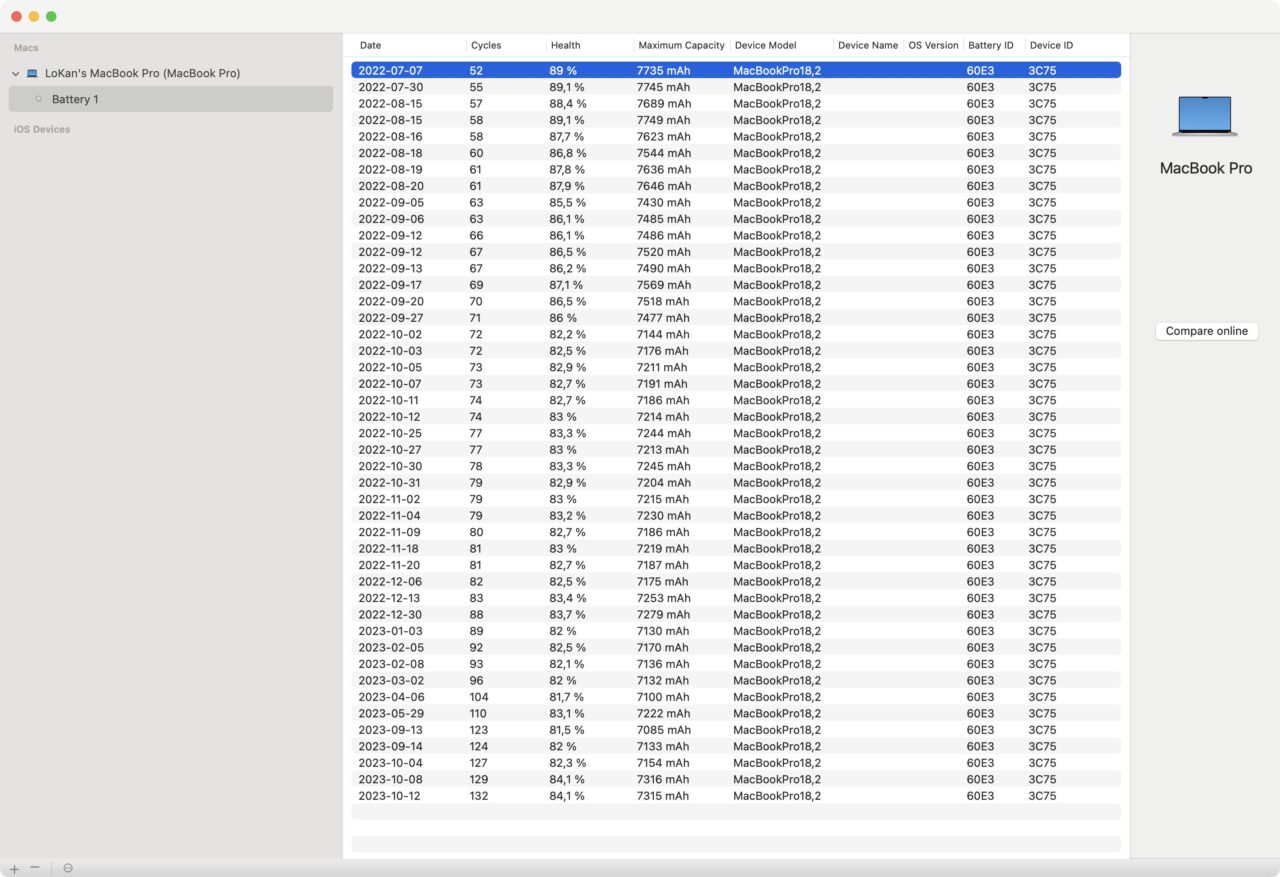Open the circled ellipsis actions menu
Screen dimensions: 1280x877
(68, 868)
